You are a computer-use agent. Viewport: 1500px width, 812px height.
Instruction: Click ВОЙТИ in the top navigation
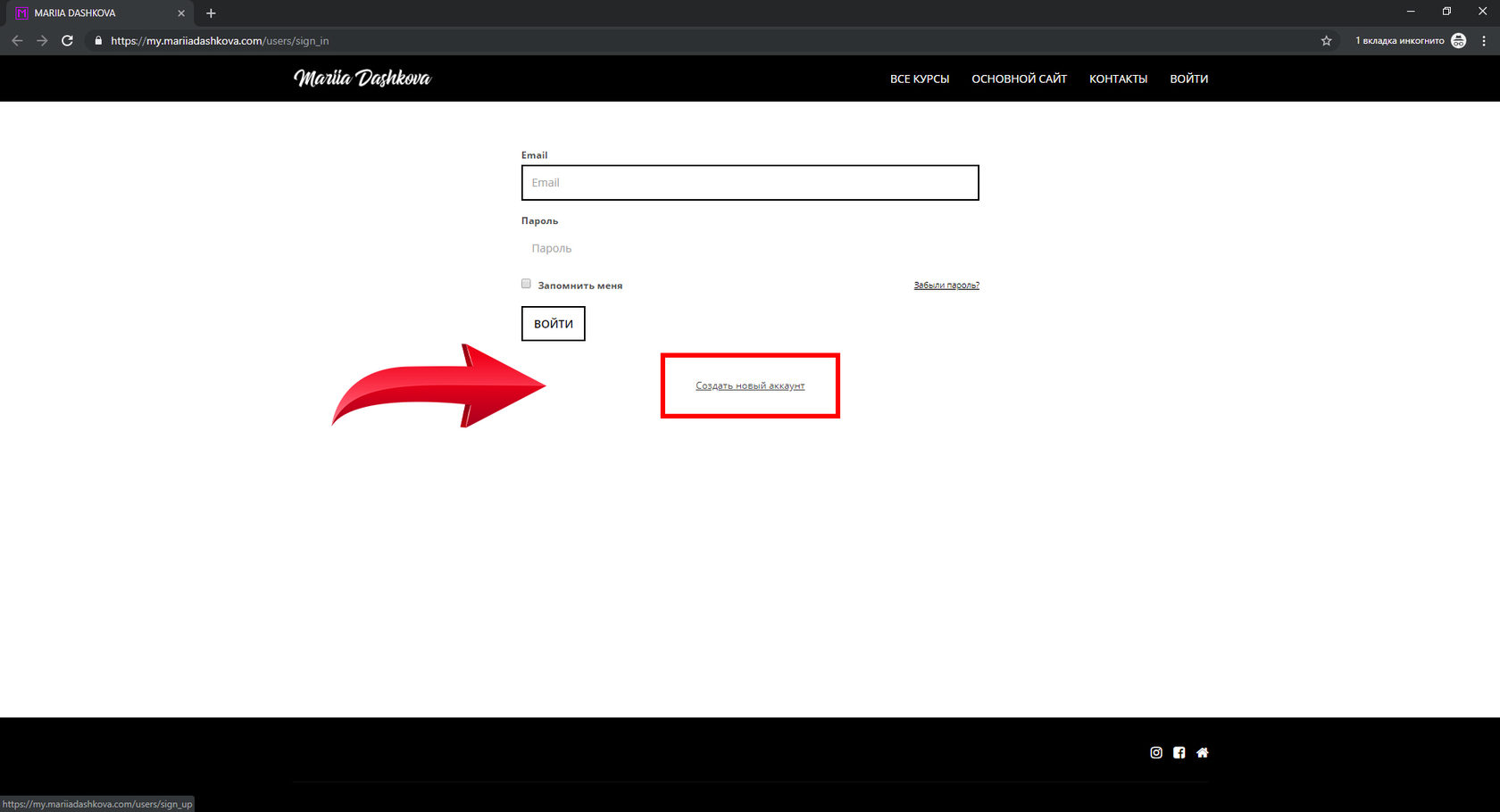coord(1189,79)
